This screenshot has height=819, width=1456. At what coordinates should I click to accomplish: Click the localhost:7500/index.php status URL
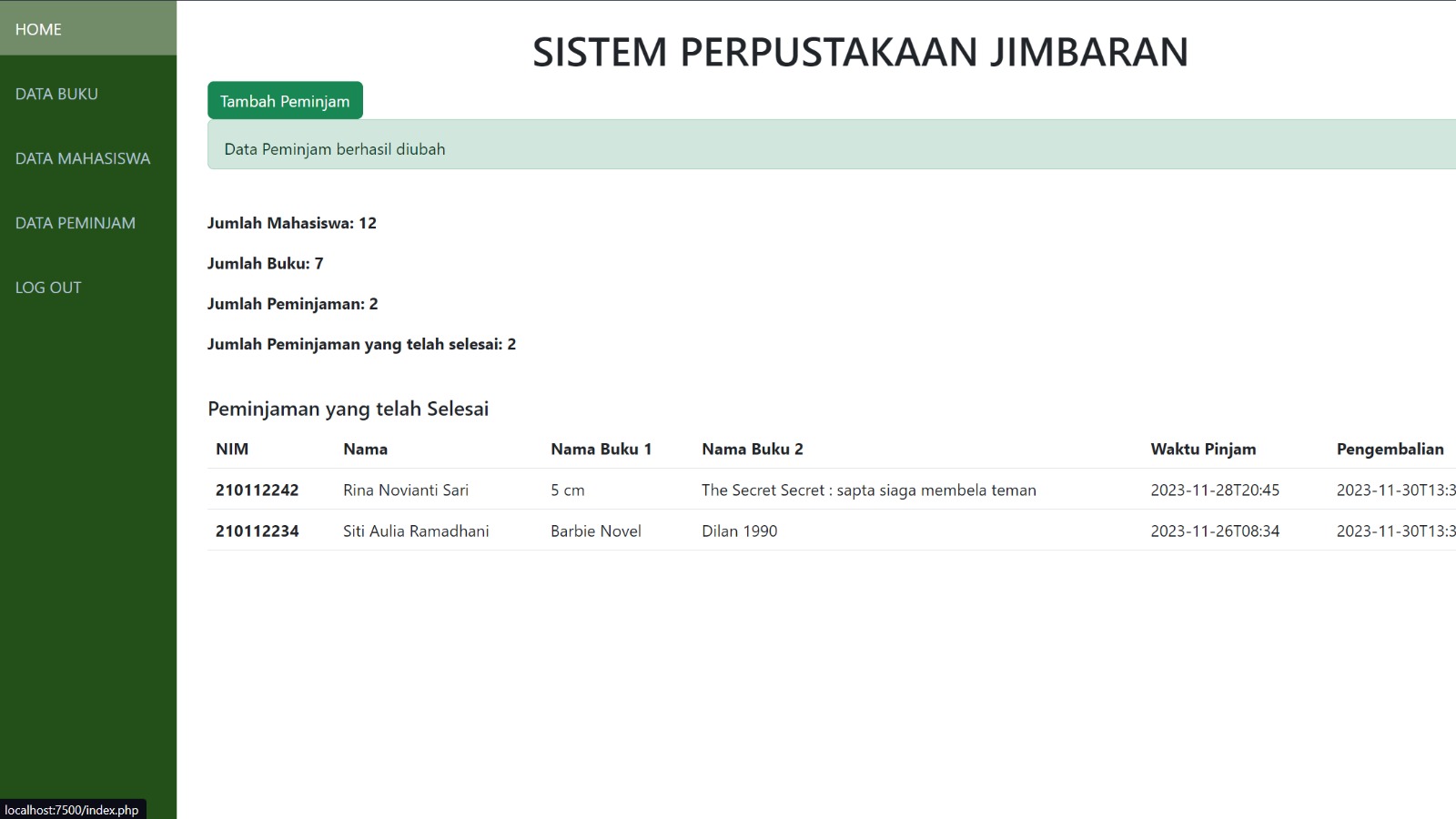coord(72,810)
